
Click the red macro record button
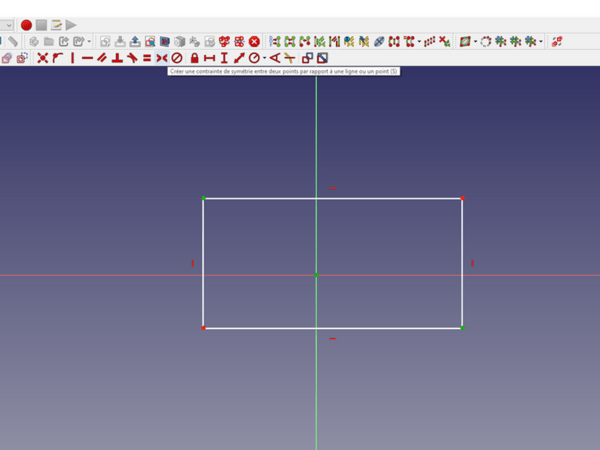27,25
